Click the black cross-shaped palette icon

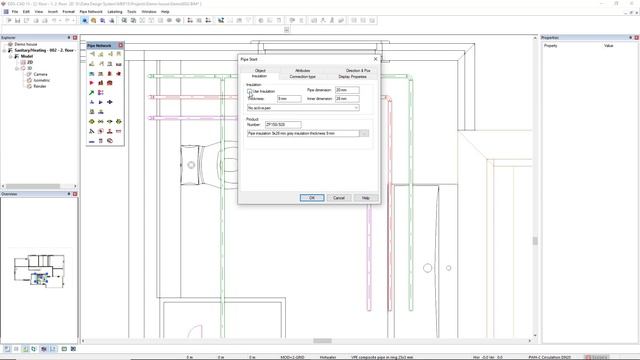109,102
